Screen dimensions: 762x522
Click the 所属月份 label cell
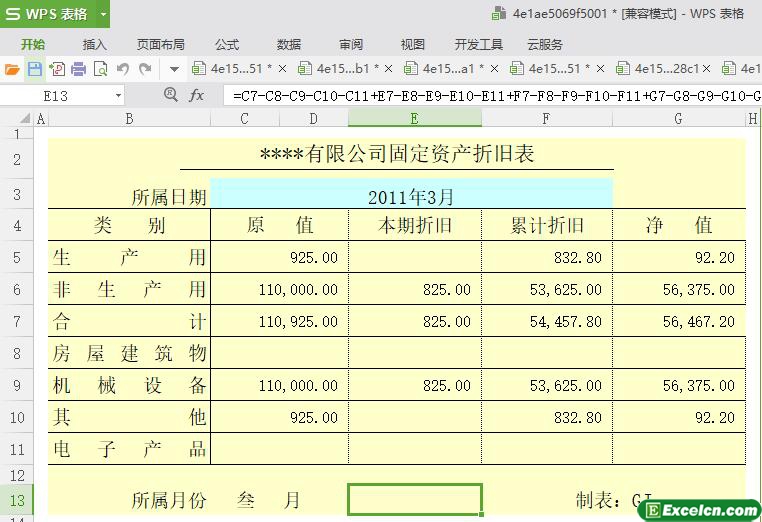(x=169, y=500)
